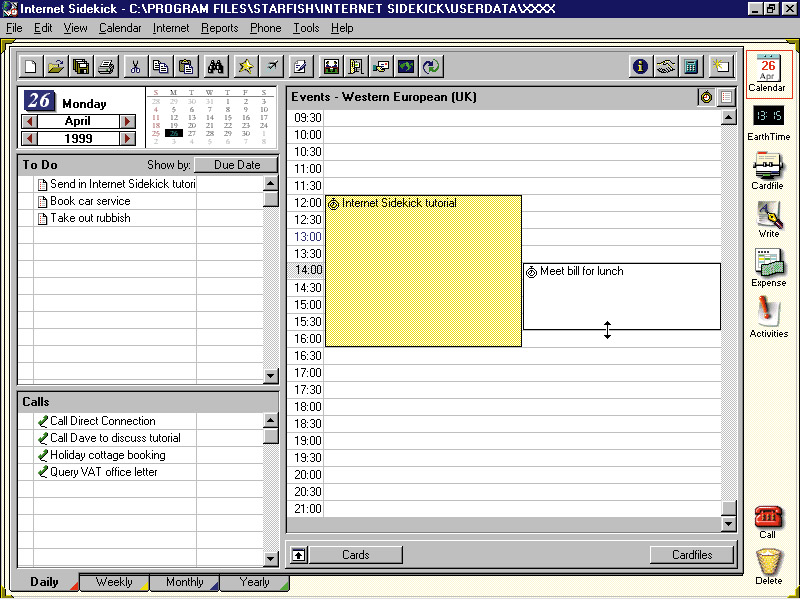Select the Internet Sidekick tutorial event block
The height and width of the screenshot is (600, 800).
tap(423, 270)
